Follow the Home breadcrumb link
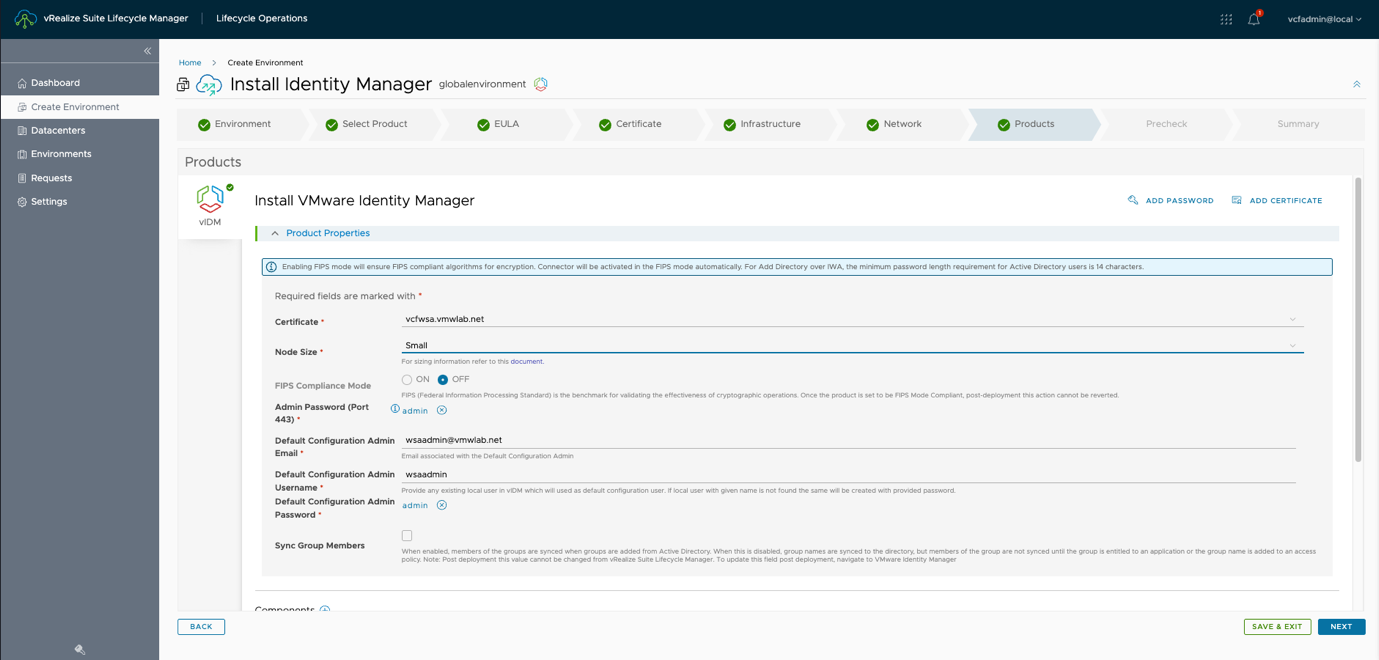1379x660 pixels. pos(190,63)
